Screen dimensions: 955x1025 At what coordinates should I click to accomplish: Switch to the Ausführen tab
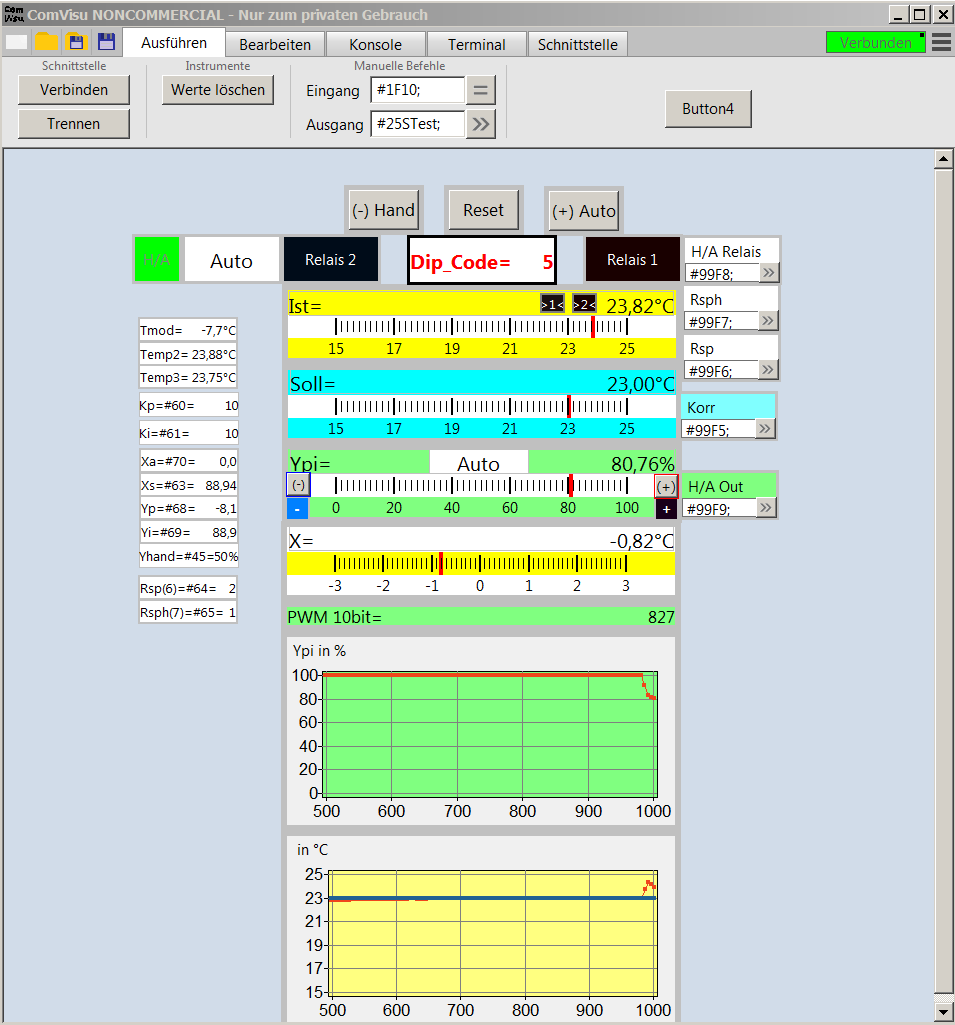coord(174,42)
